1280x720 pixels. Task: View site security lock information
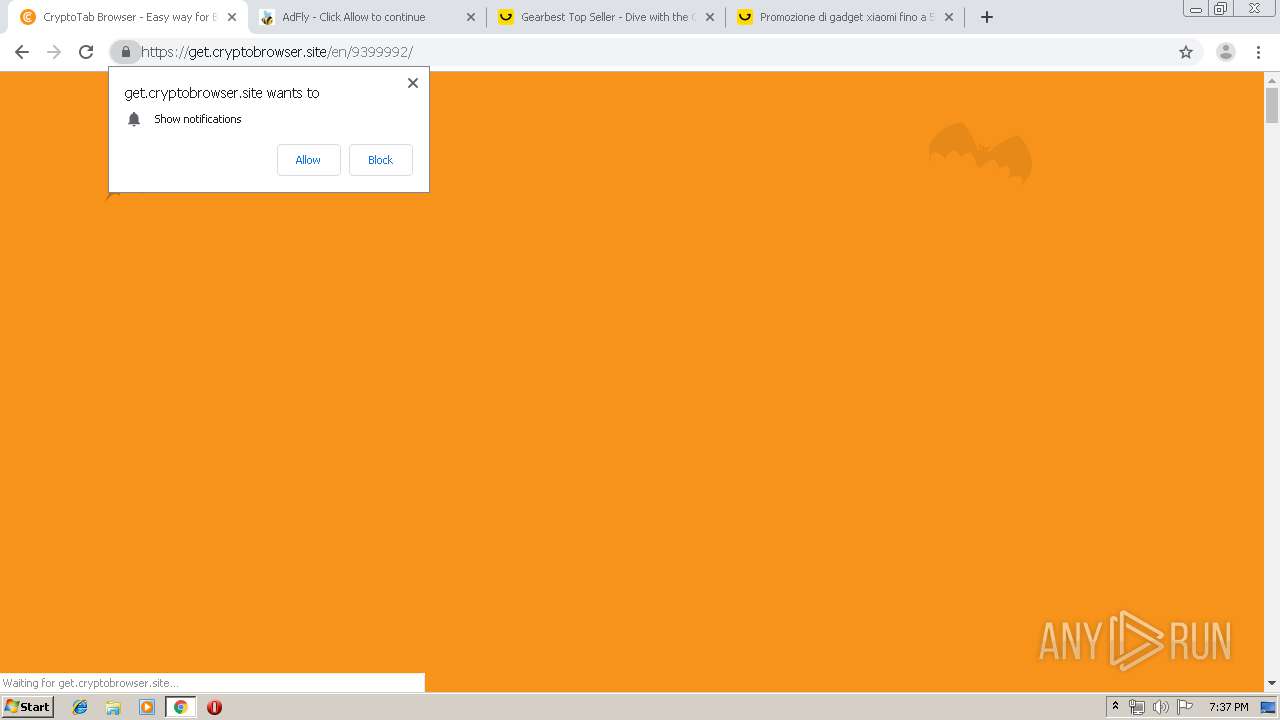[125, 52]
